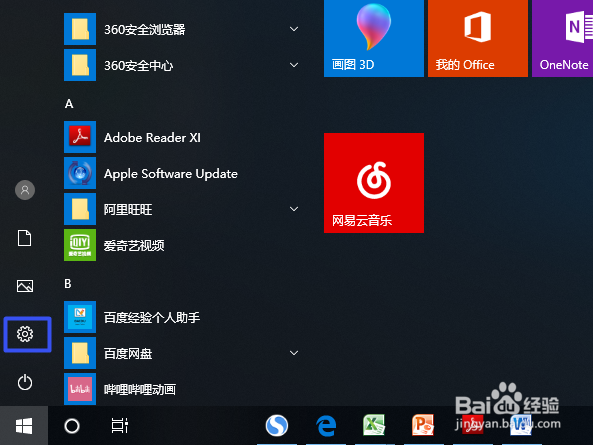
Task: Open the 我的 Office tile
Action: tap(478, 38)
